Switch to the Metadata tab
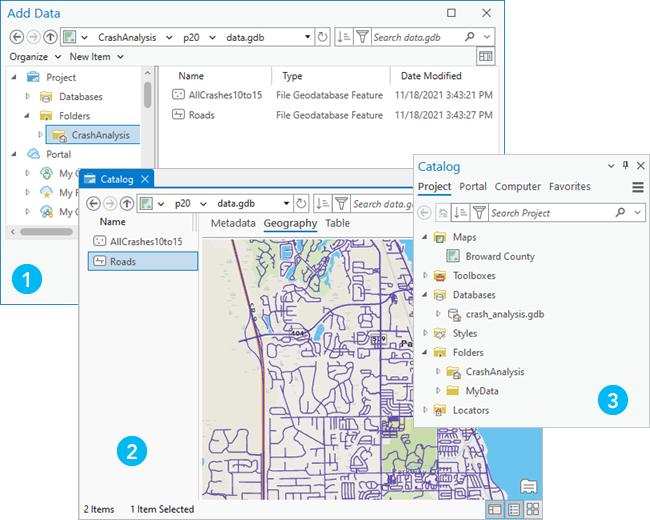The image size is (650, 520). 232,223
